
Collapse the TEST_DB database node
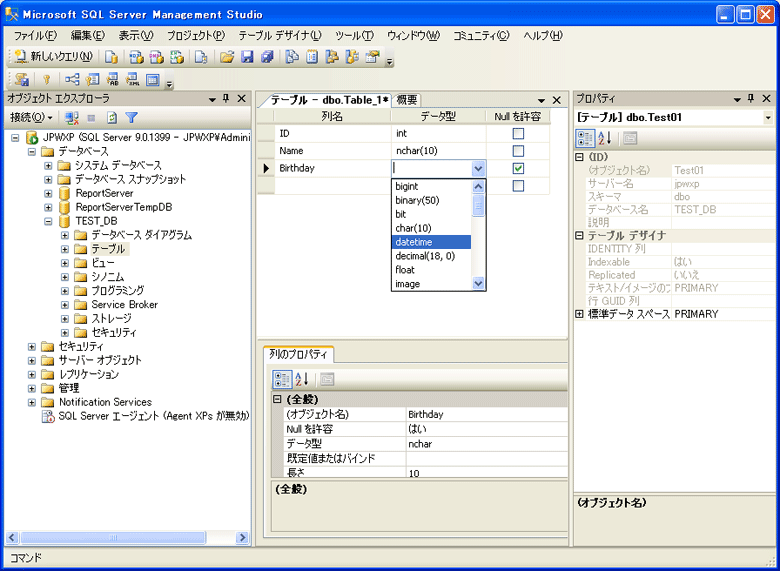coord(48,221)
